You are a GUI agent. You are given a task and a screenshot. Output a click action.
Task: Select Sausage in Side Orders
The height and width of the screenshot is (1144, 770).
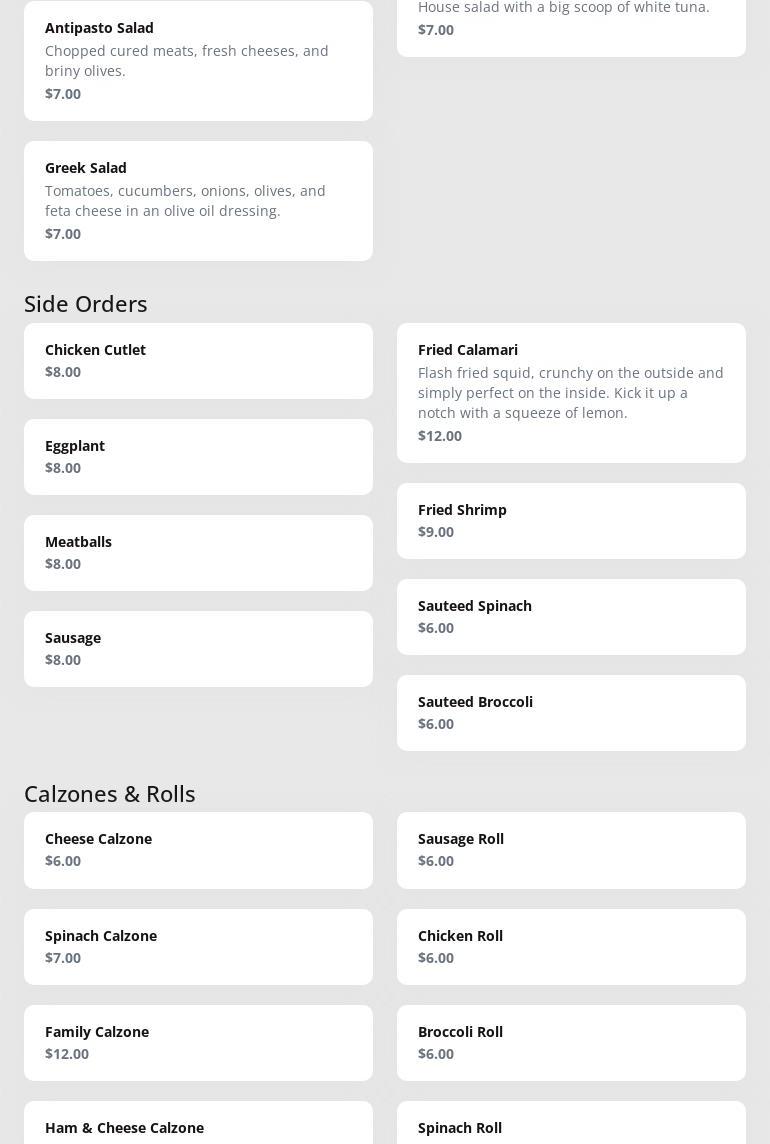click(198, 648)
